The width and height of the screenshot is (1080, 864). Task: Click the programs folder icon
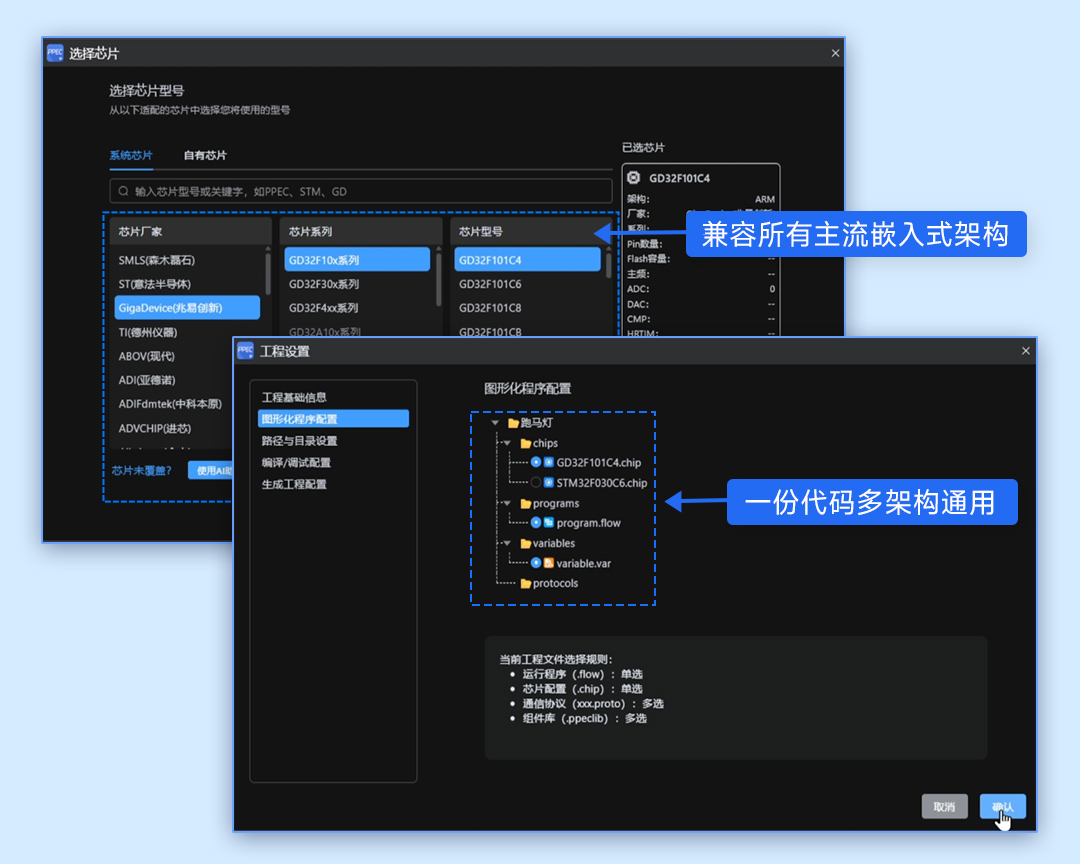(526, 504)
